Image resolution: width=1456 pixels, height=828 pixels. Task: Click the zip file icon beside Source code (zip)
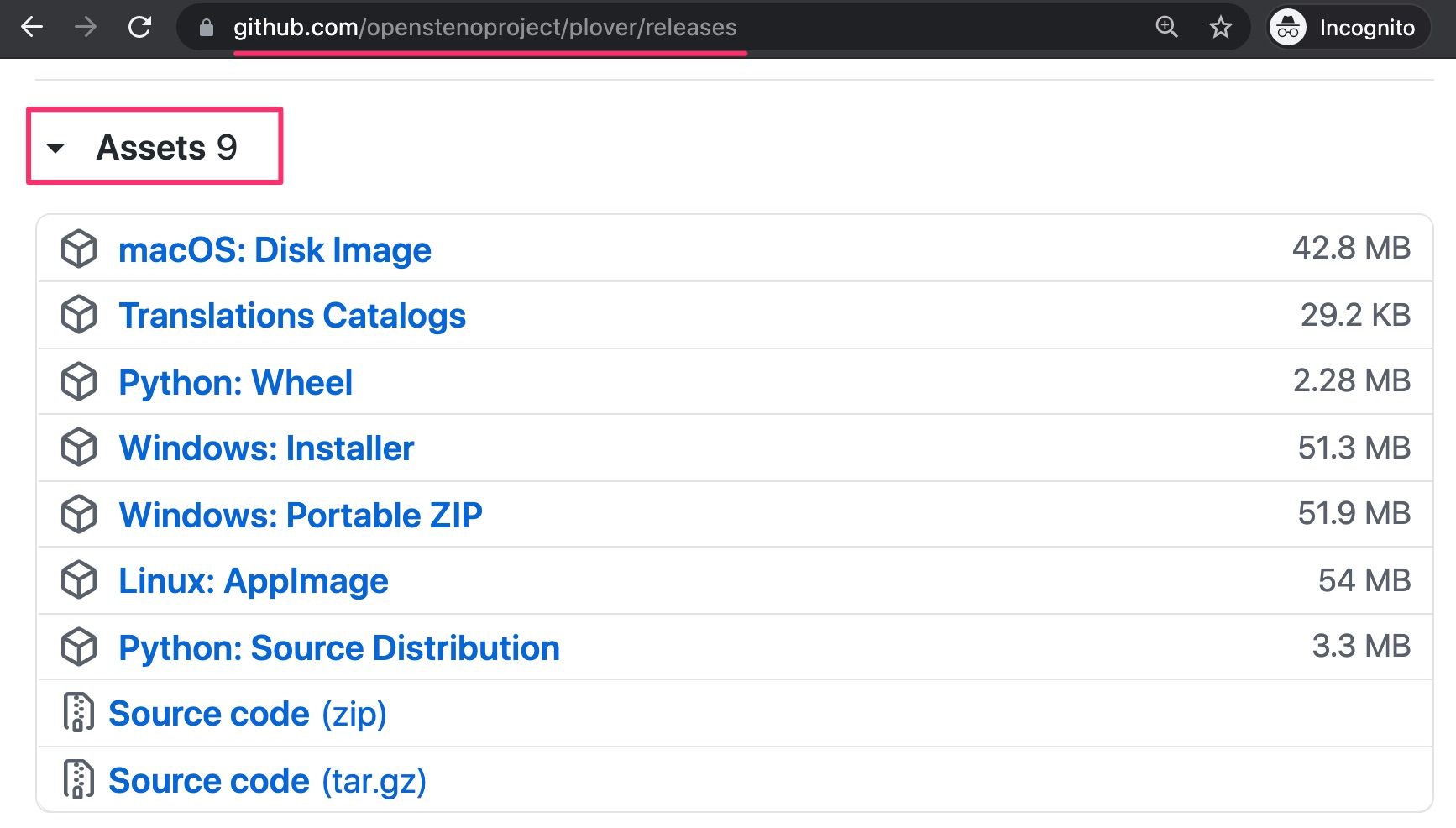78,713
